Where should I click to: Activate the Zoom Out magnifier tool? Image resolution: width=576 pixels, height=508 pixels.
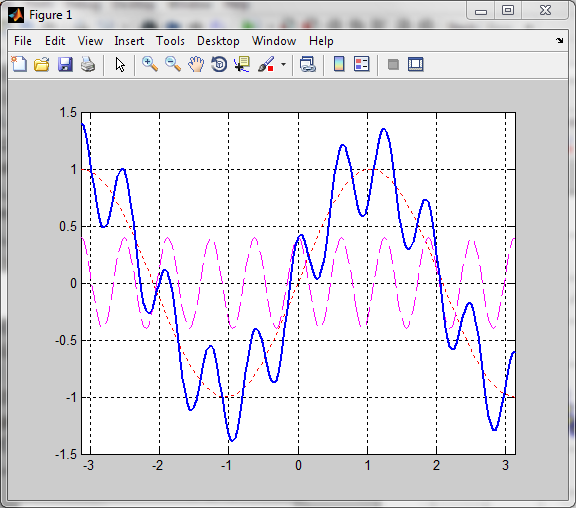point(173,64)
